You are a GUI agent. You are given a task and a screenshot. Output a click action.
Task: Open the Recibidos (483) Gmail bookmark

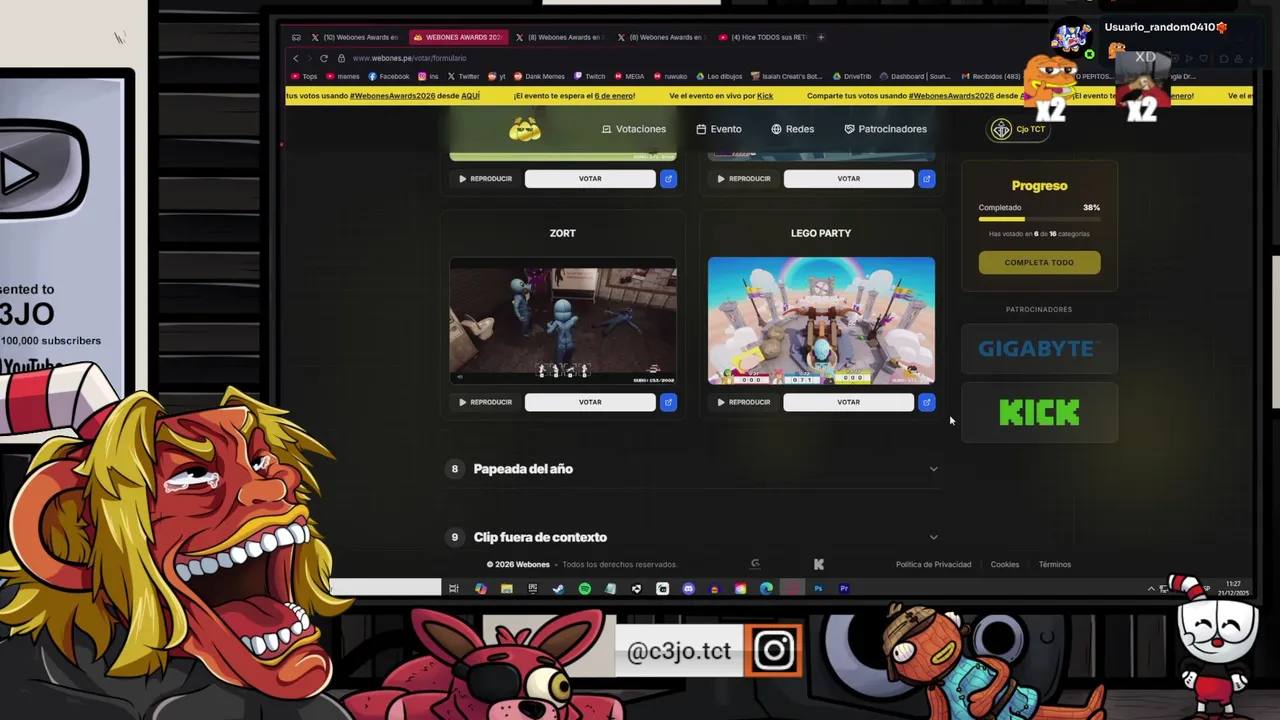click(991, 76)
